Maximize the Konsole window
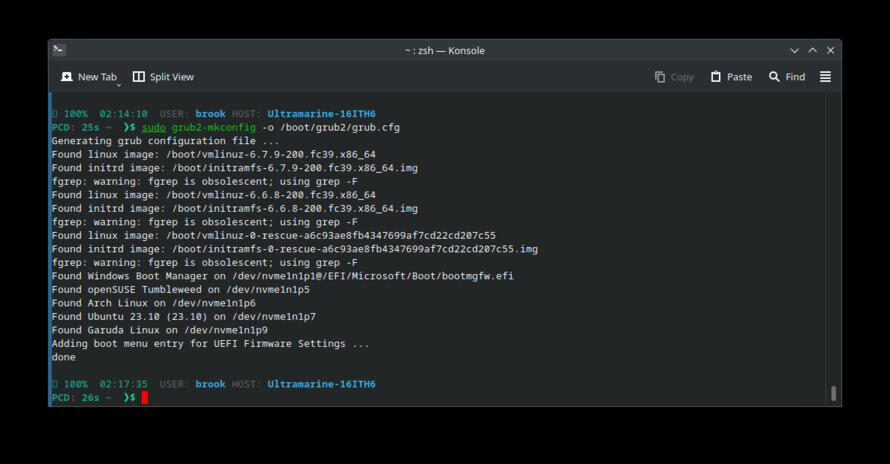 coord(813,51)
